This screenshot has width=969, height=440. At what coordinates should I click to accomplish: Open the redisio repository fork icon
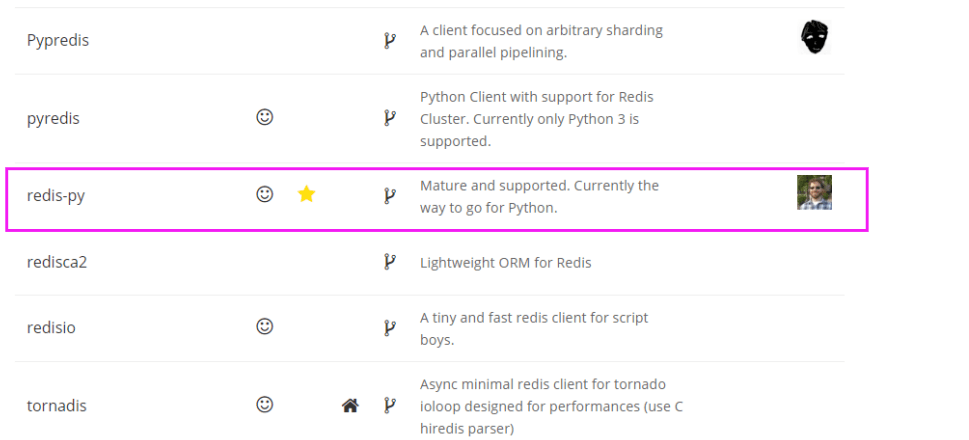[x=389, y=328]
